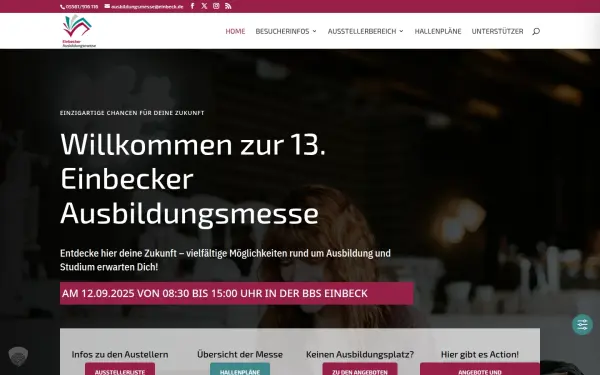Expand the AUSSTELLERBEREICH dropdown chevron
600x375 pixels.
[x=401, y=31]
